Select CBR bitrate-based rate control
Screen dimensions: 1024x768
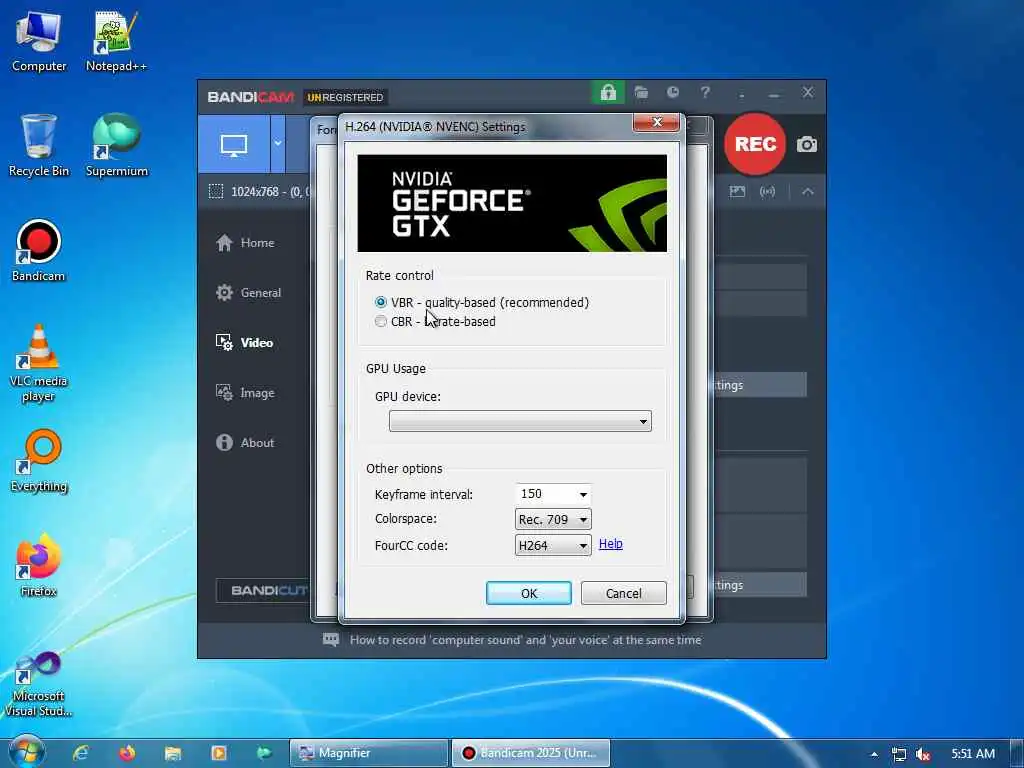tap(381, 321)
